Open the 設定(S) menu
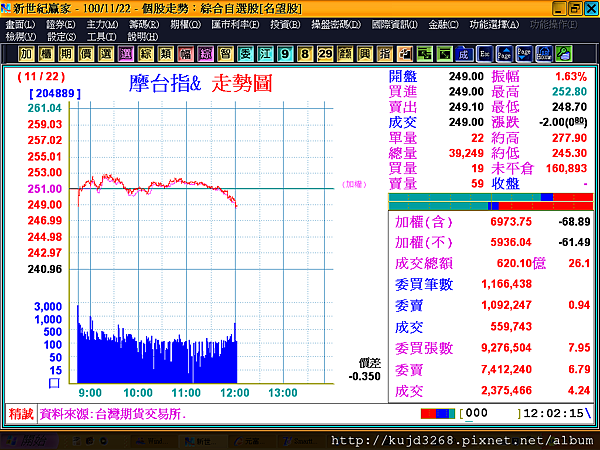This screenshot has width=600, height=450. (x=62, y=37)
